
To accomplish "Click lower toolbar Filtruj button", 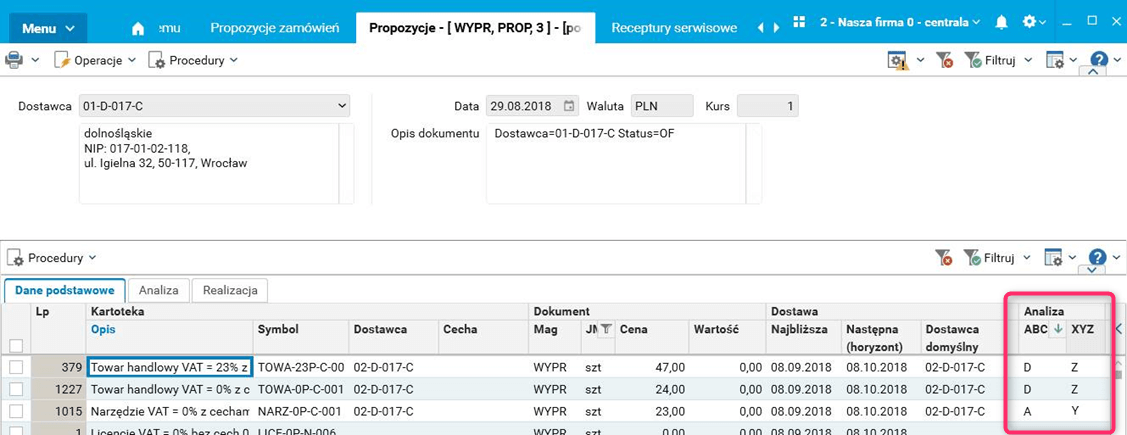I will point(989,257).
